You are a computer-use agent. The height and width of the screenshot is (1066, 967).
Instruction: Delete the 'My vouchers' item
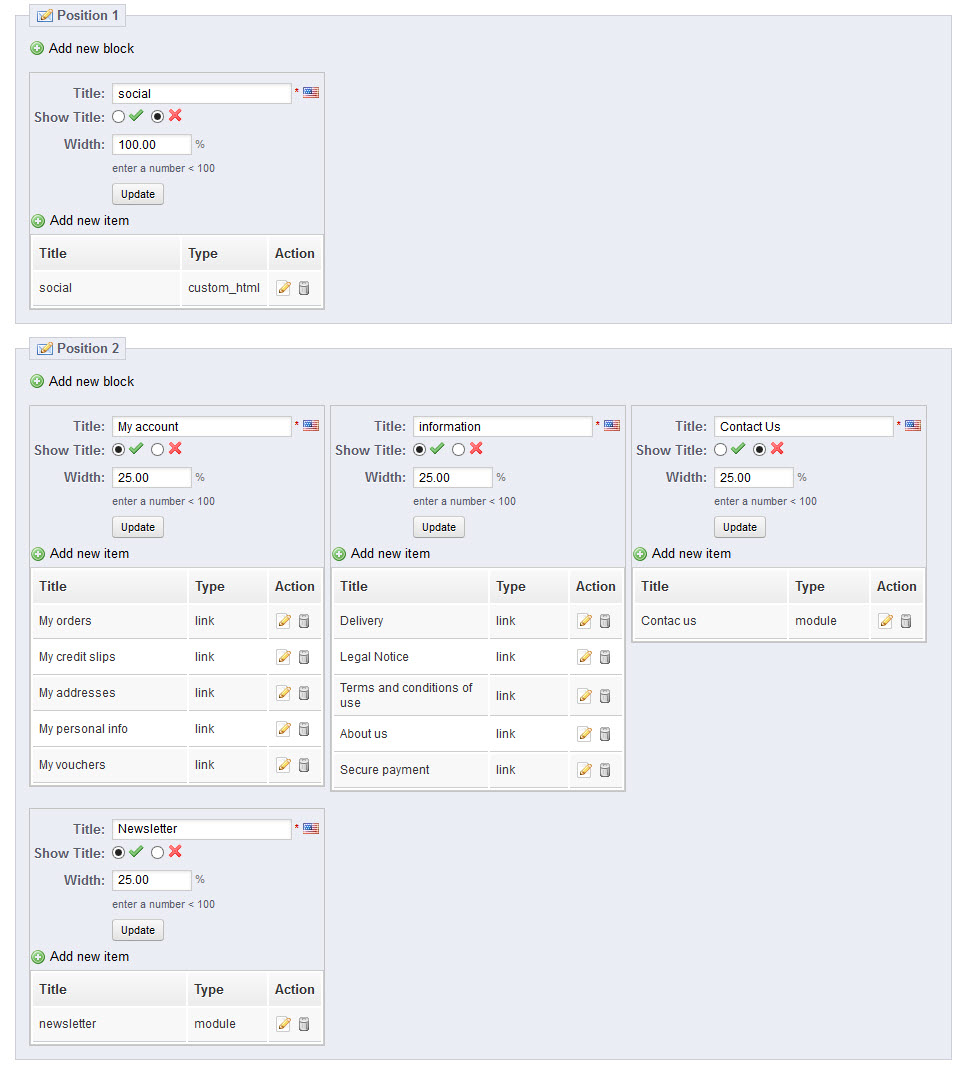pyautogui.click(x=304, y=765)
